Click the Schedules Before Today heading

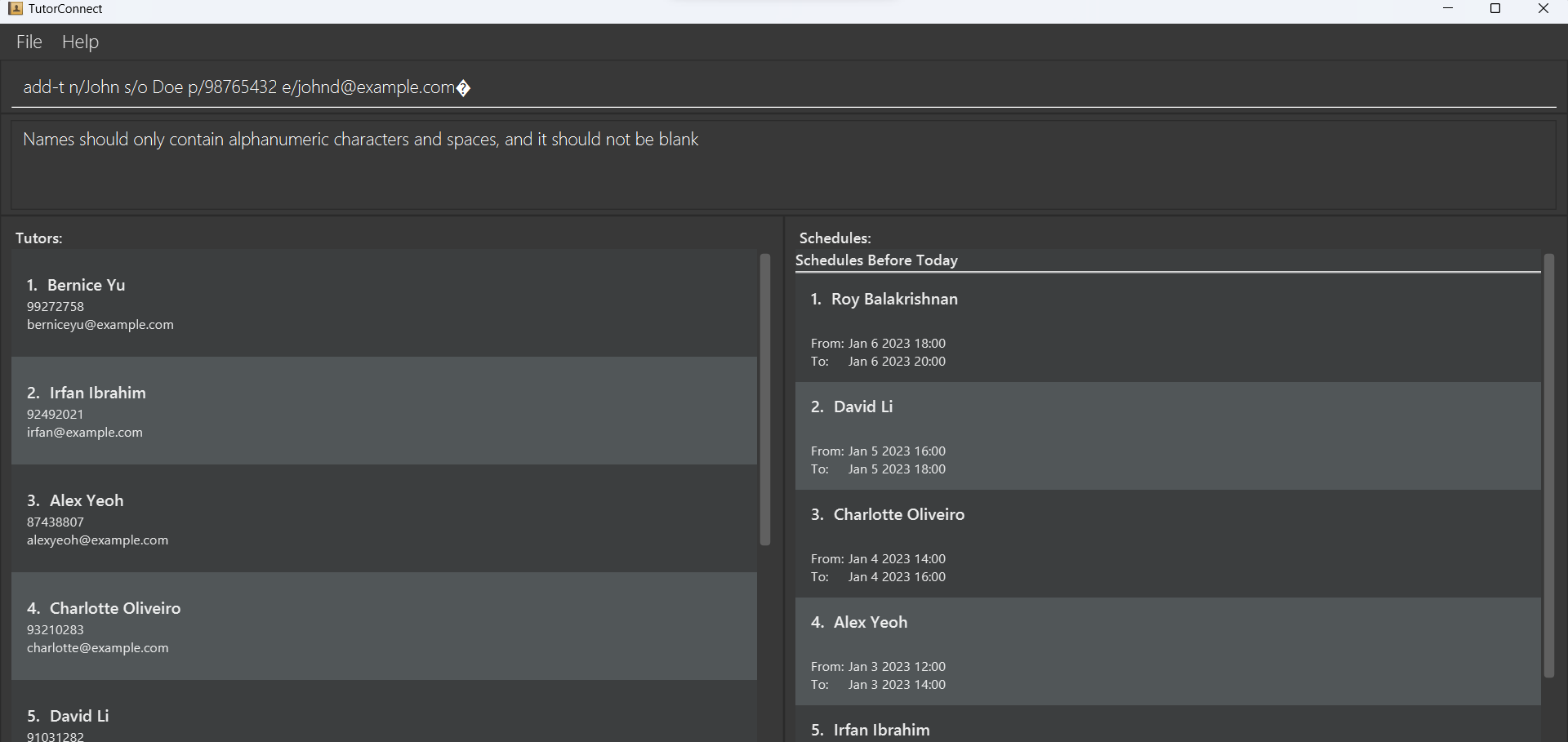[876, 260]
